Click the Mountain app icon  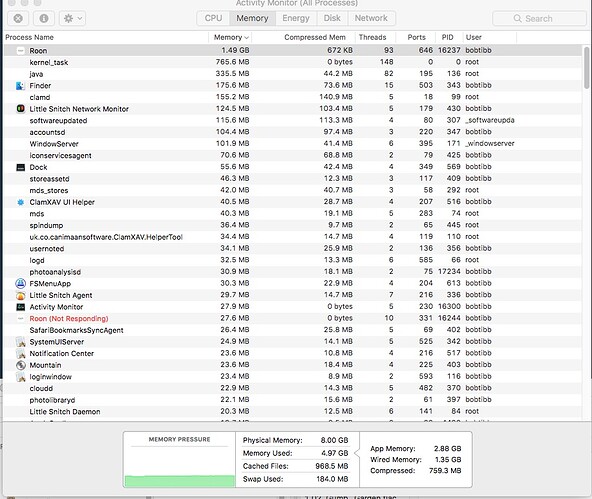[x=21, y=365]
